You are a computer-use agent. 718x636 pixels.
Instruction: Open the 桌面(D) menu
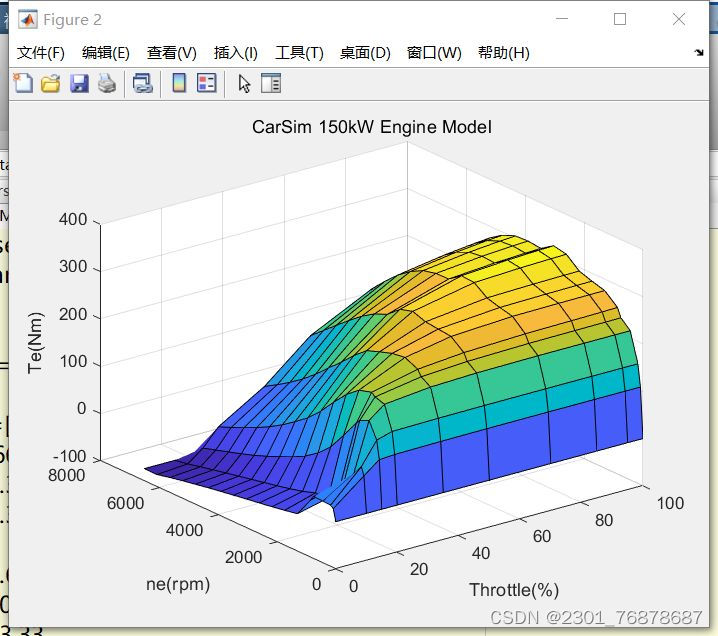tap(365, 53)
